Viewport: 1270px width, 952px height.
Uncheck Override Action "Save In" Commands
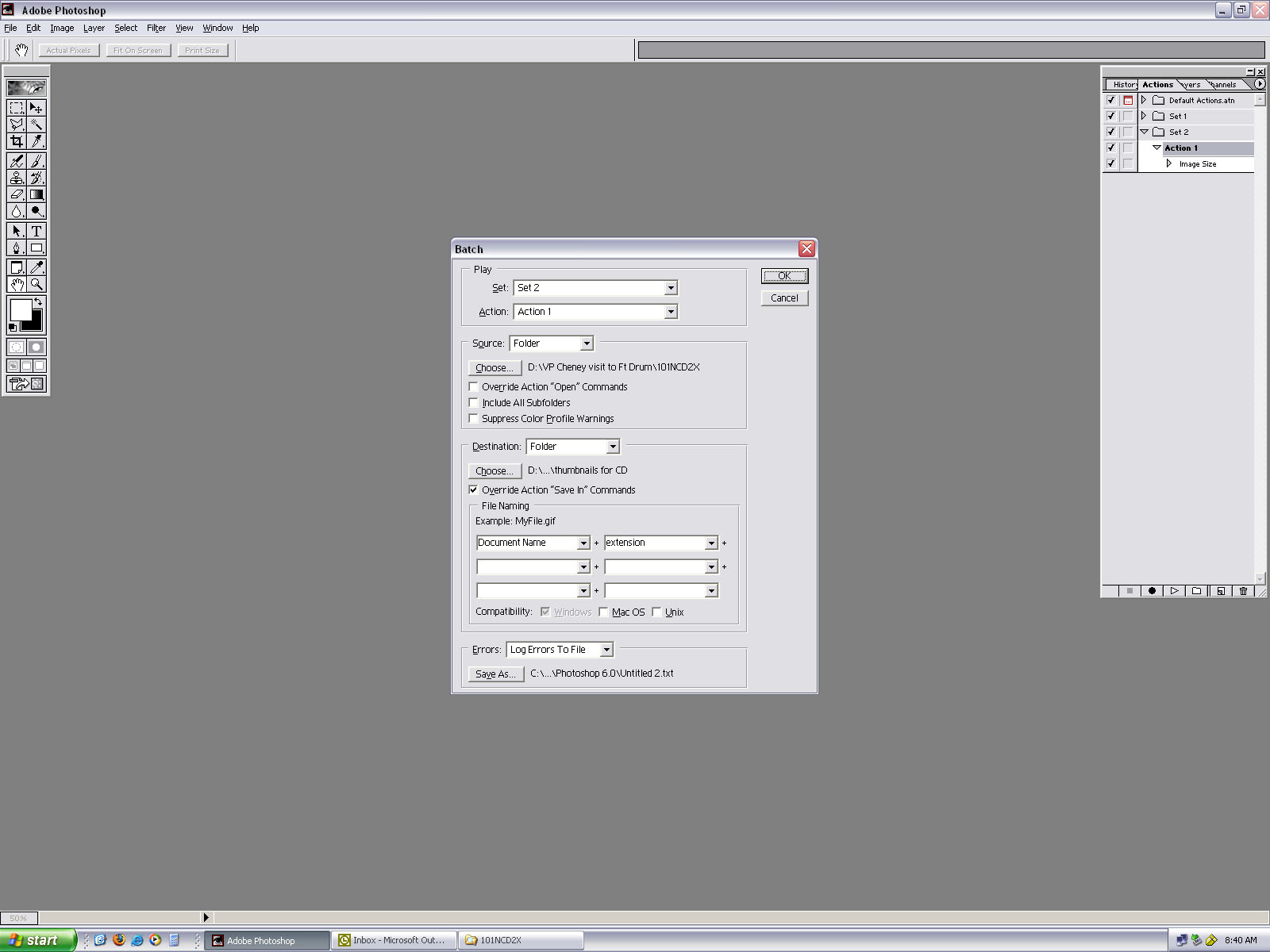[474, 490]
